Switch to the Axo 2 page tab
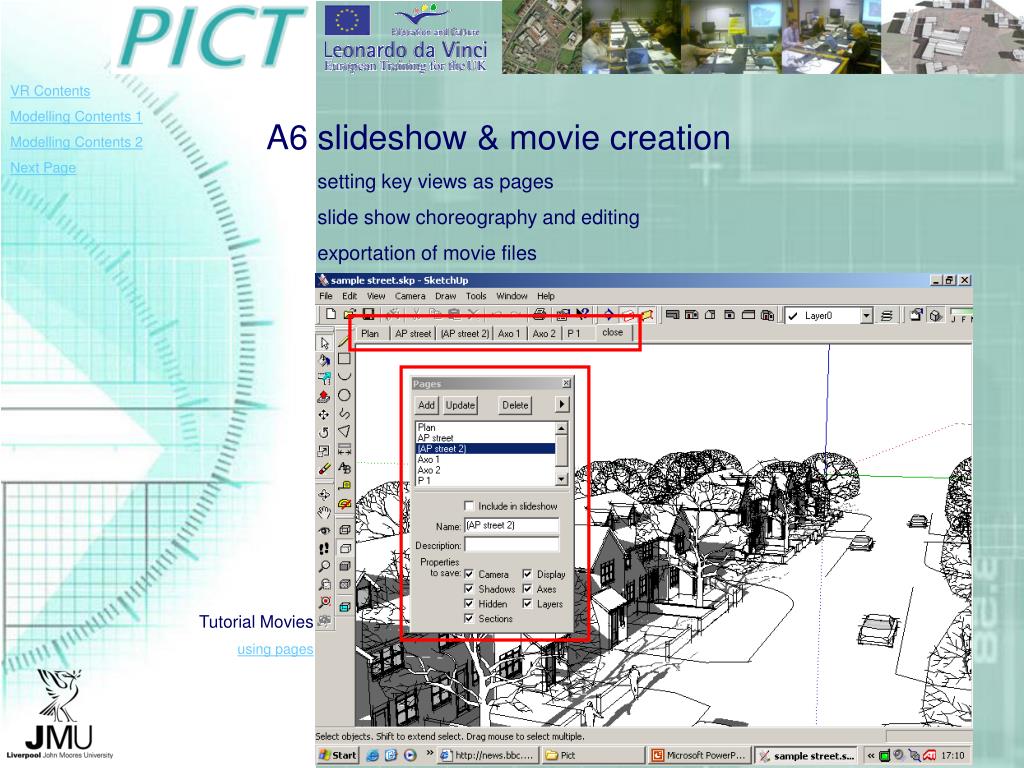Viewport: 1024px width, 768px height. click(544, 333)
